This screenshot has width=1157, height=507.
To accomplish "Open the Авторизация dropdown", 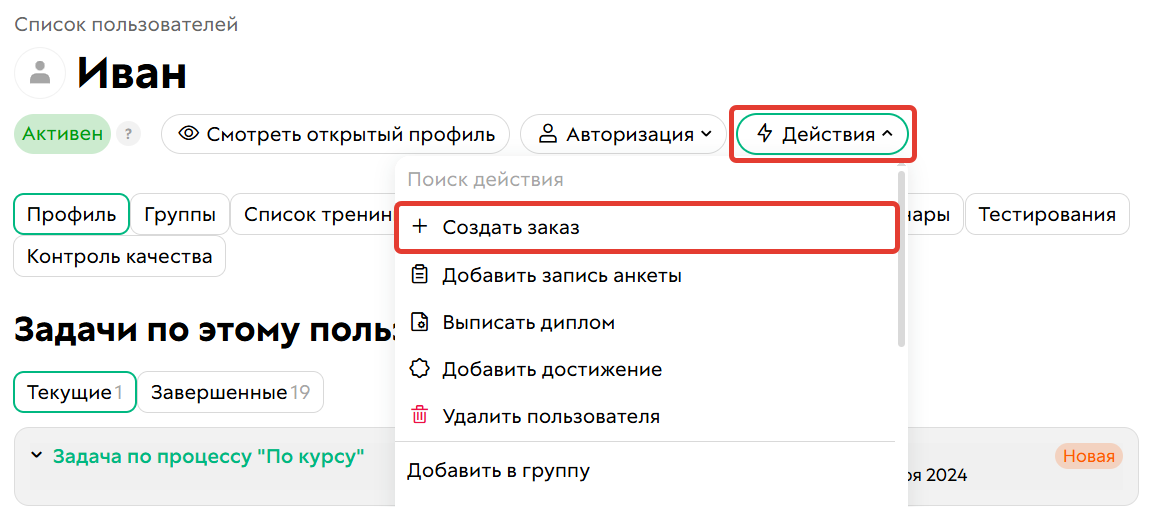I will pos(624,134).
